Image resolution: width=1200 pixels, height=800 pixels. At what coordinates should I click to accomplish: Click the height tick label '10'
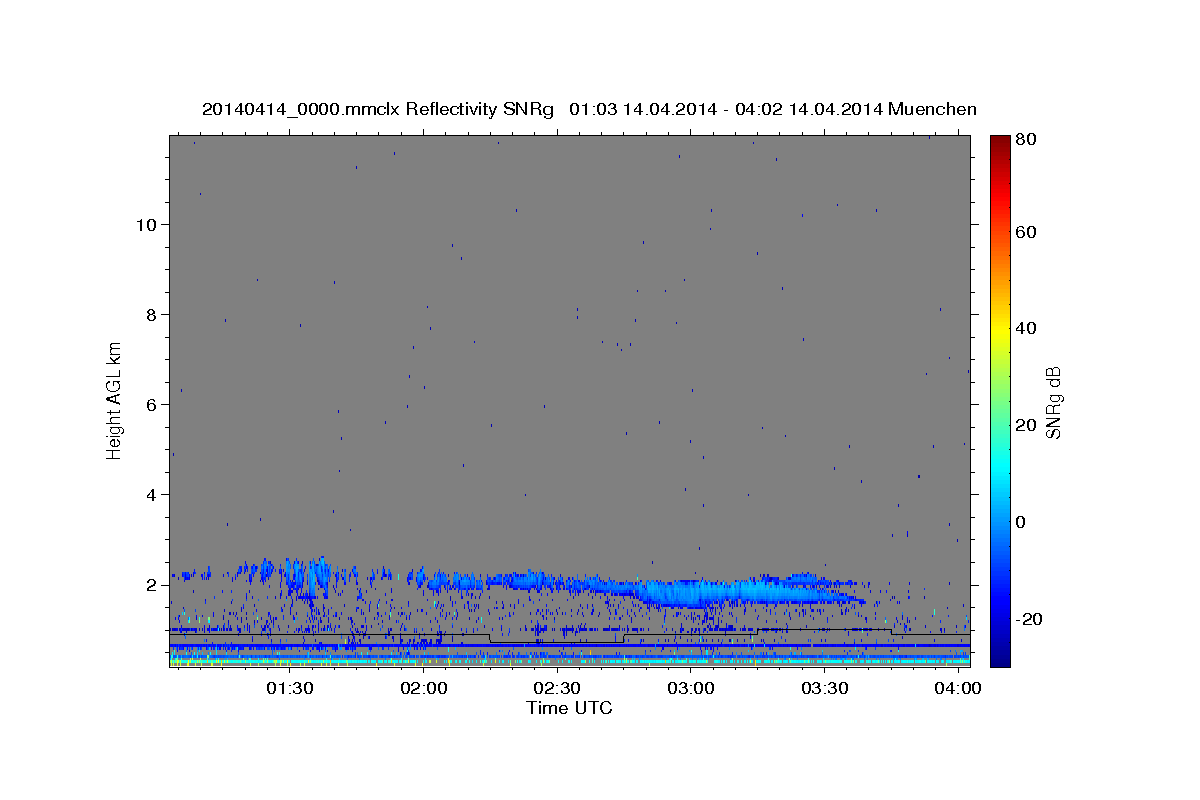point(145,225)
